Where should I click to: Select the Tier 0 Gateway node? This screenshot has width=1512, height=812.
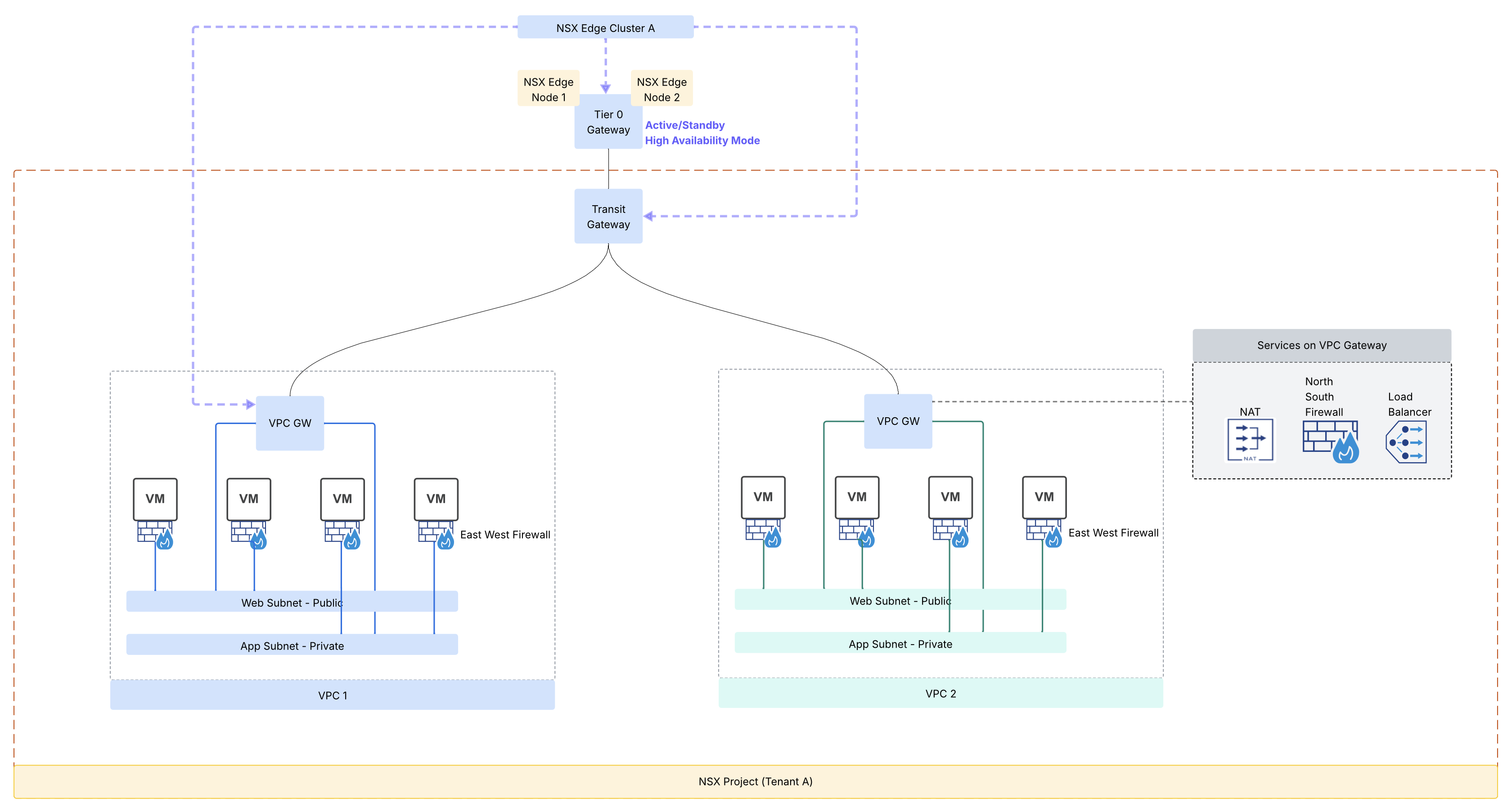pyautogui.click(x=608, y=122)
